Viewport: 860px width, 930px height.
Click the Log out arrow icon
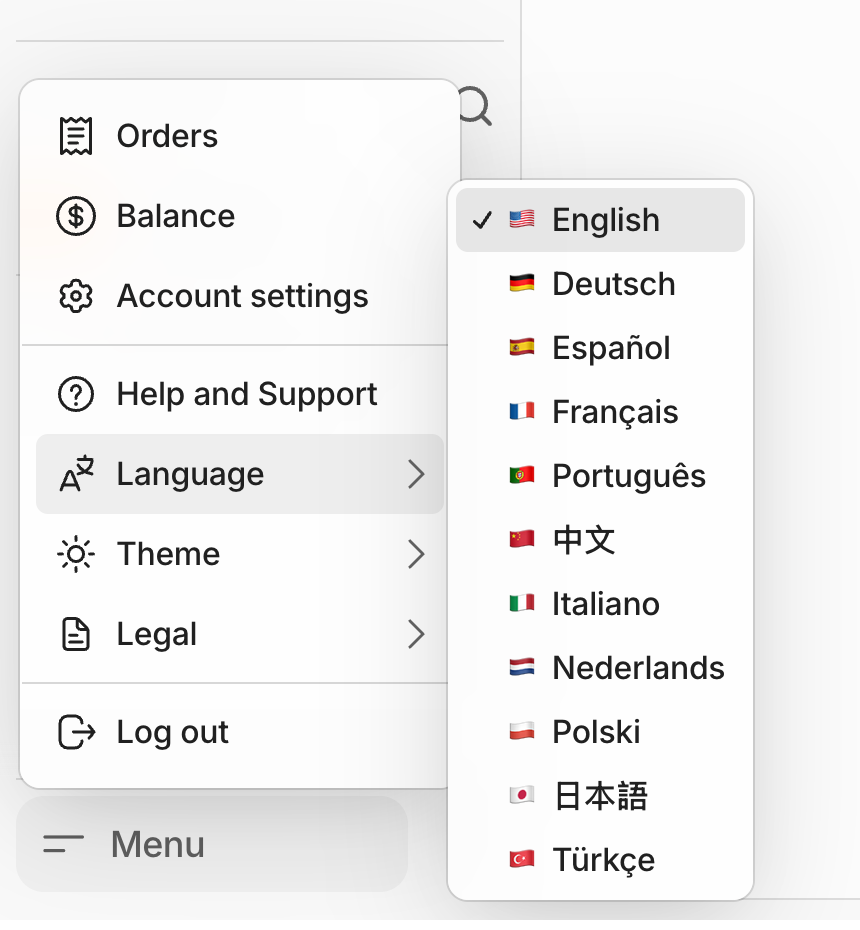pyautogui.click(x=76, y=732)
